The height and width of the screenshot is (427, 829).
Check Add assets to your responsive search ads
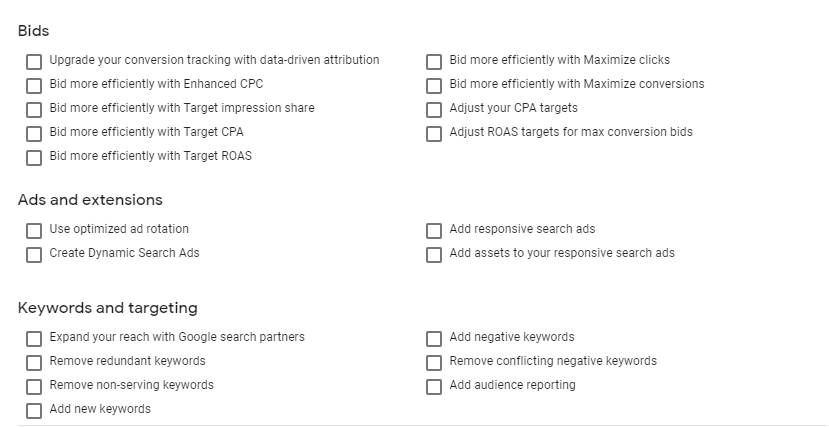pyautogui.click(x=434, y=254)
